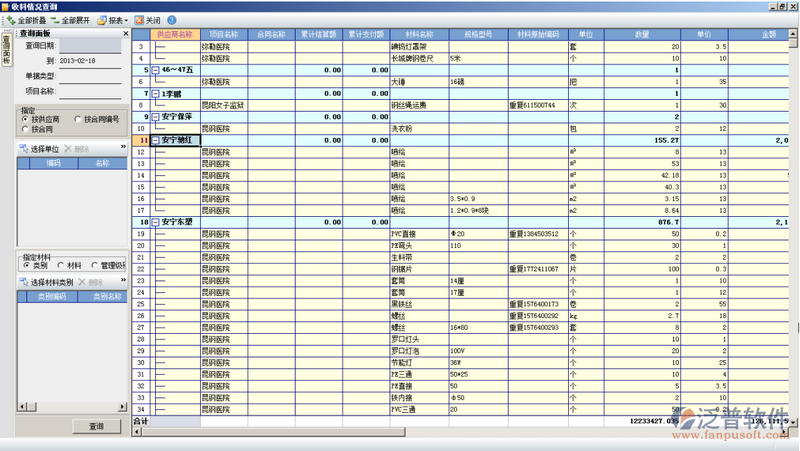This screenshot has width=800, height=451.
Task: Click the overflow chevron beside 选择单位 toolbar
Action: pos(123,147)
